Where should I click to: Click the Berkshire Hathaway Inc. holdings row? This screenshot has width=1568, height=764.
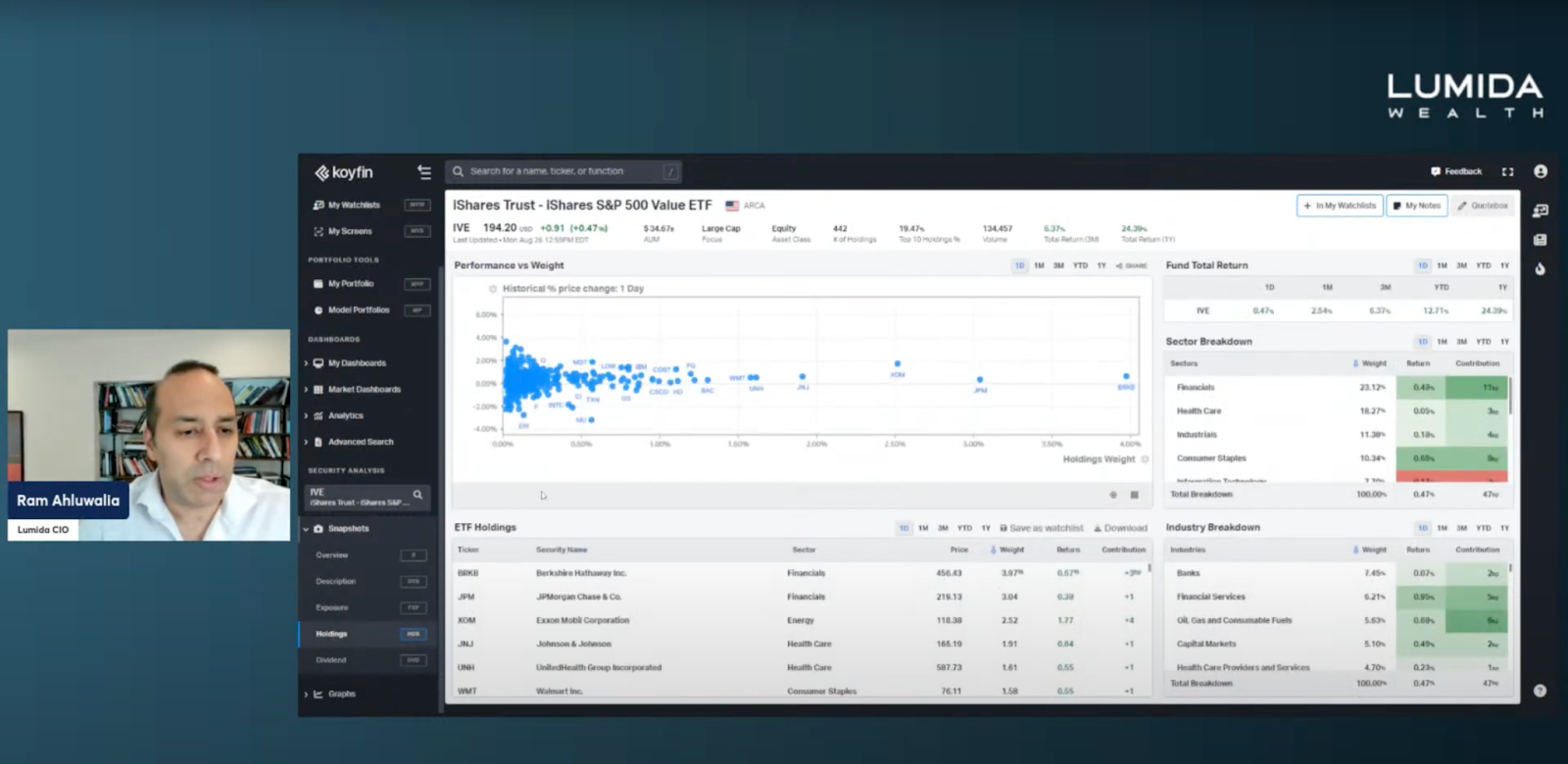tap(801, 574)
